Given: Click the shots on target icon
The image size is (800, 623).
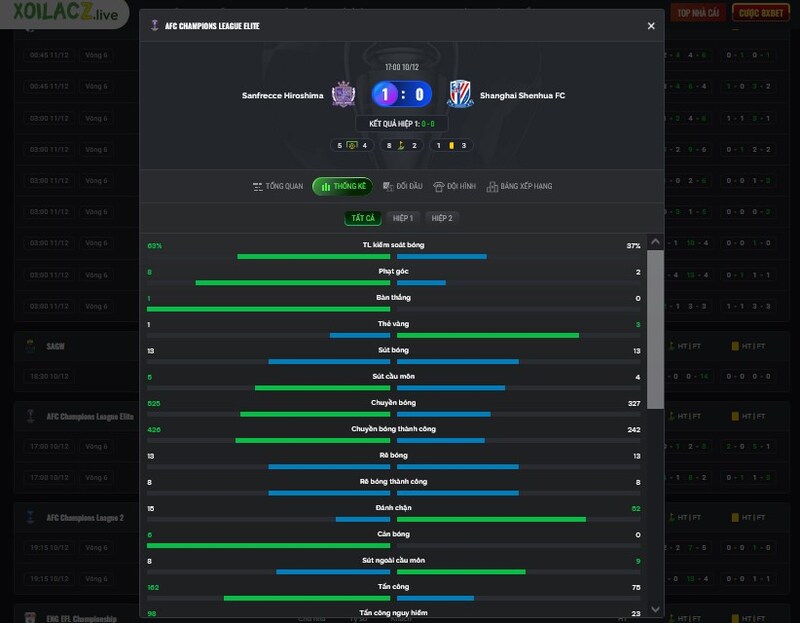Looking at the screenshot, I should click(352, 146).
